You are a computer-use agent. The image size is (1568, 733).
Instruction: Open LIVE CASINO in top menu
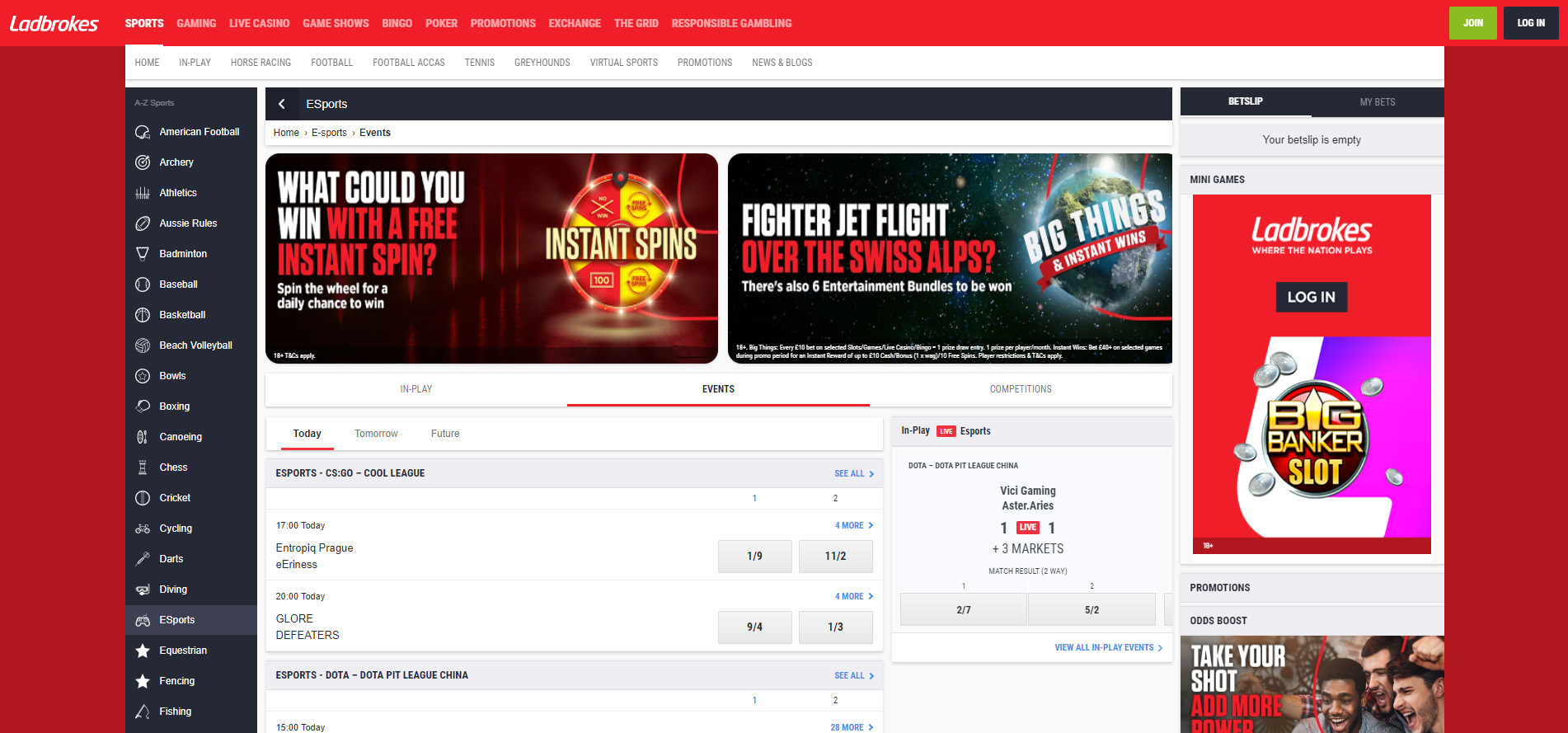260,23
